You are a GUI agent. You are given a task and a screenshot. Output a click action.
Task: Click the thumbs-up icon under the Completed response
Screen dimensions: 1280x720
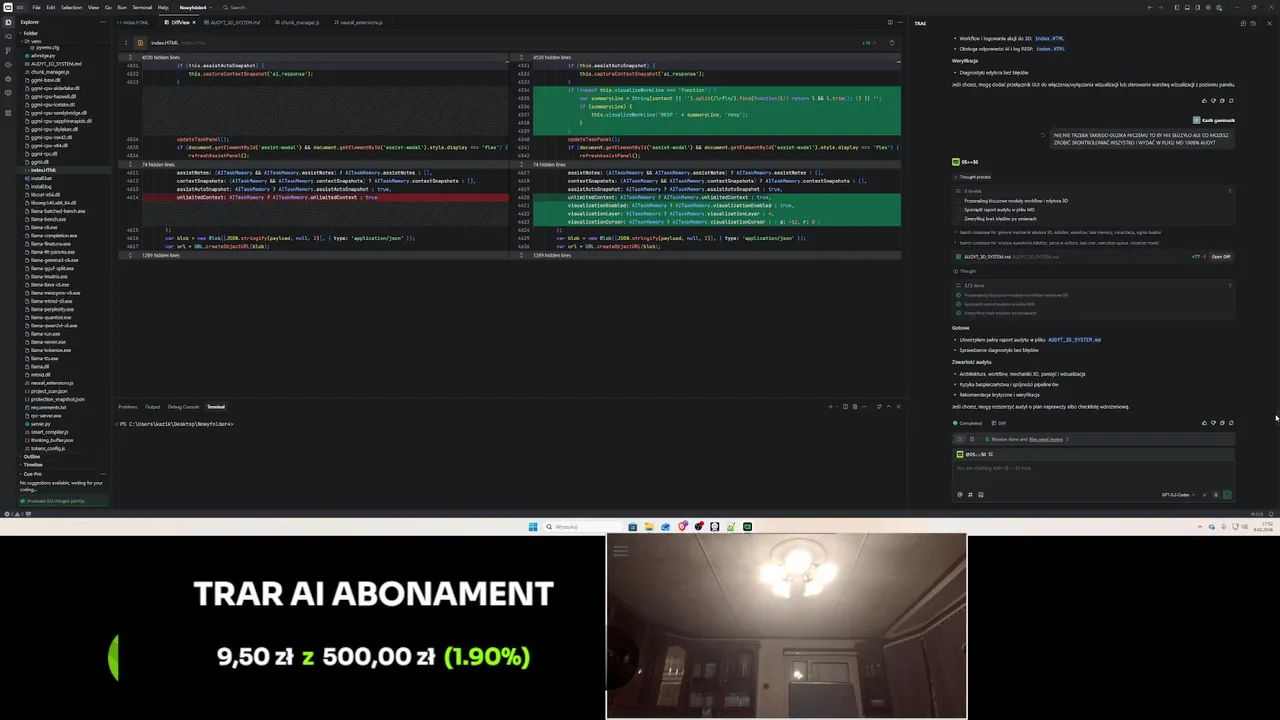pos(1204,423)
